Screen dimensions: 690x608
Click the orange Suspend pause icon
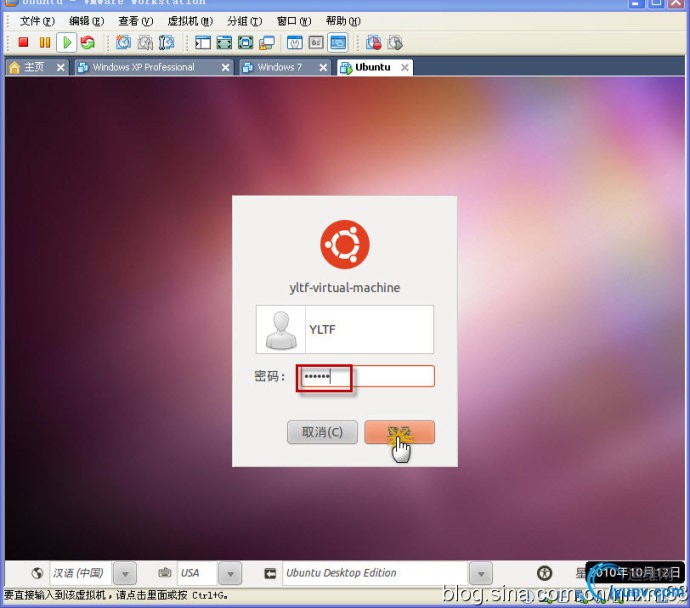45,42
